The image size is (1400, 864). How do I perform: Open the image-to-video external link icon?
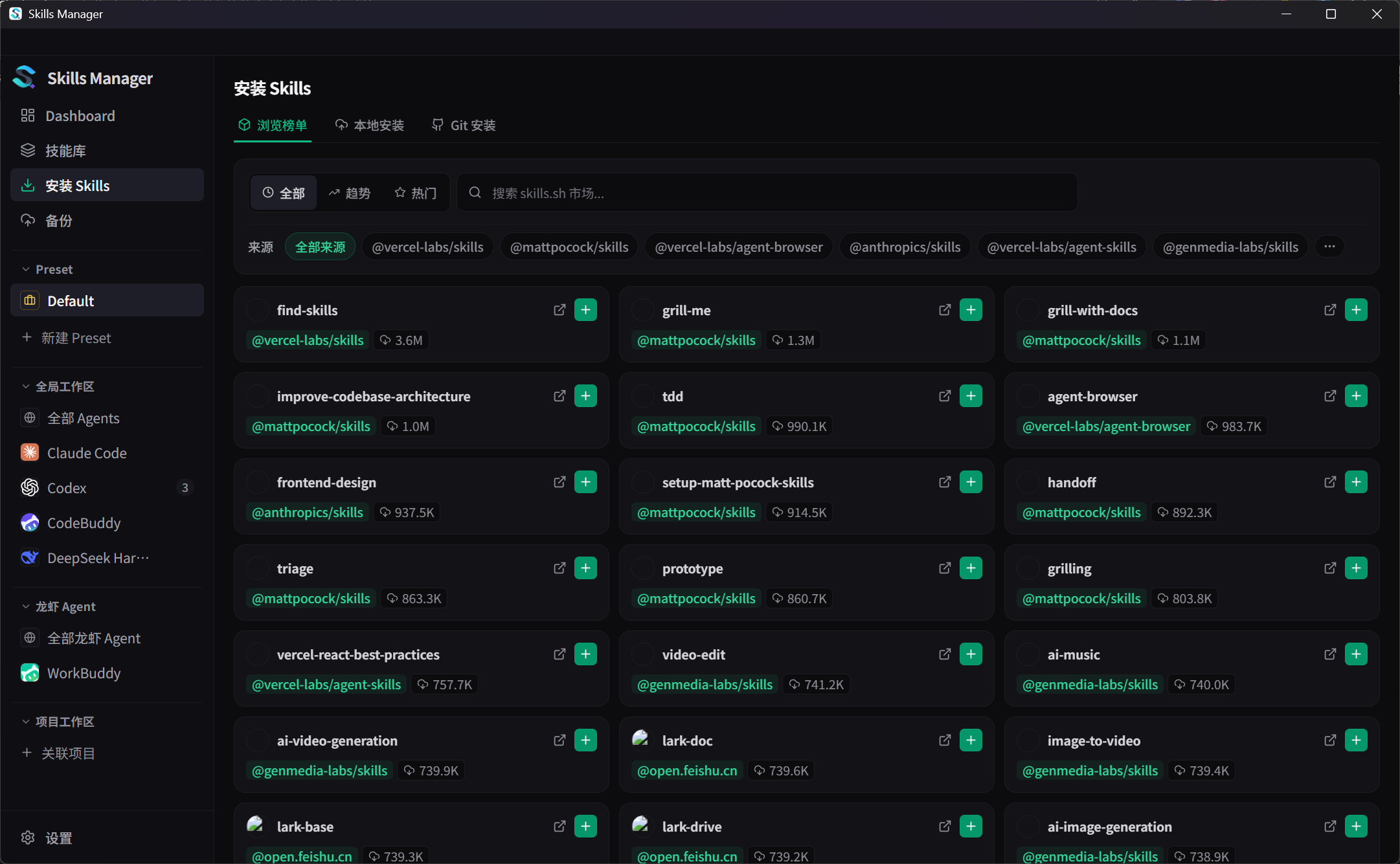coord(1330,740)
